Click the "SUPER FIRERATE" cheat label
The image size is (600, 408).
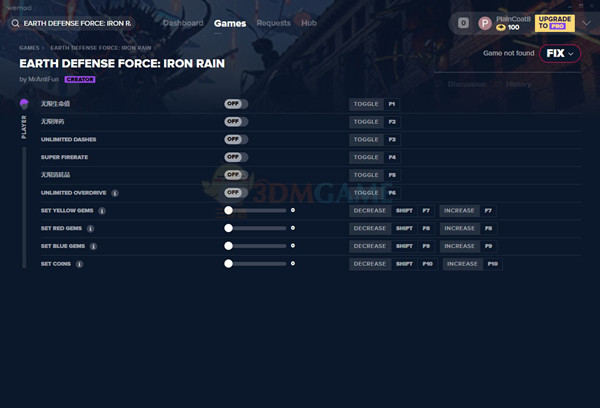(64, 157)
